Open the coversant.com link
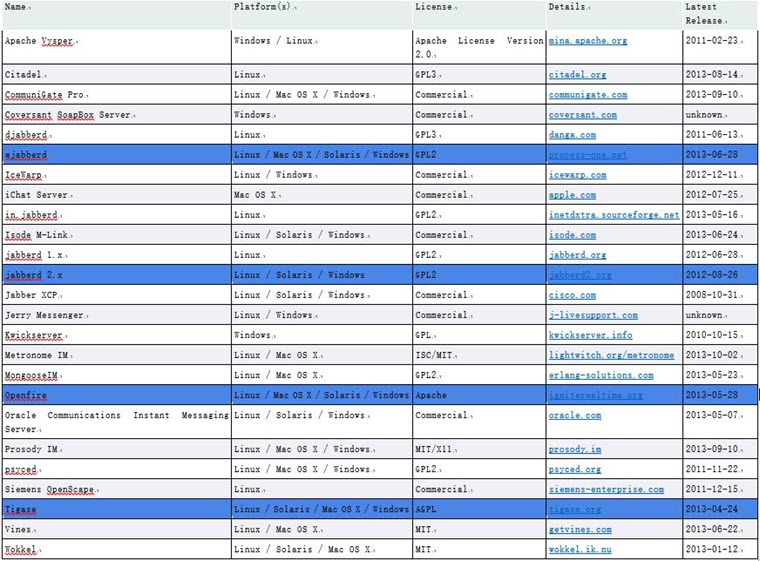This screenshot has width=760, height=561. (x=583, y=115)
